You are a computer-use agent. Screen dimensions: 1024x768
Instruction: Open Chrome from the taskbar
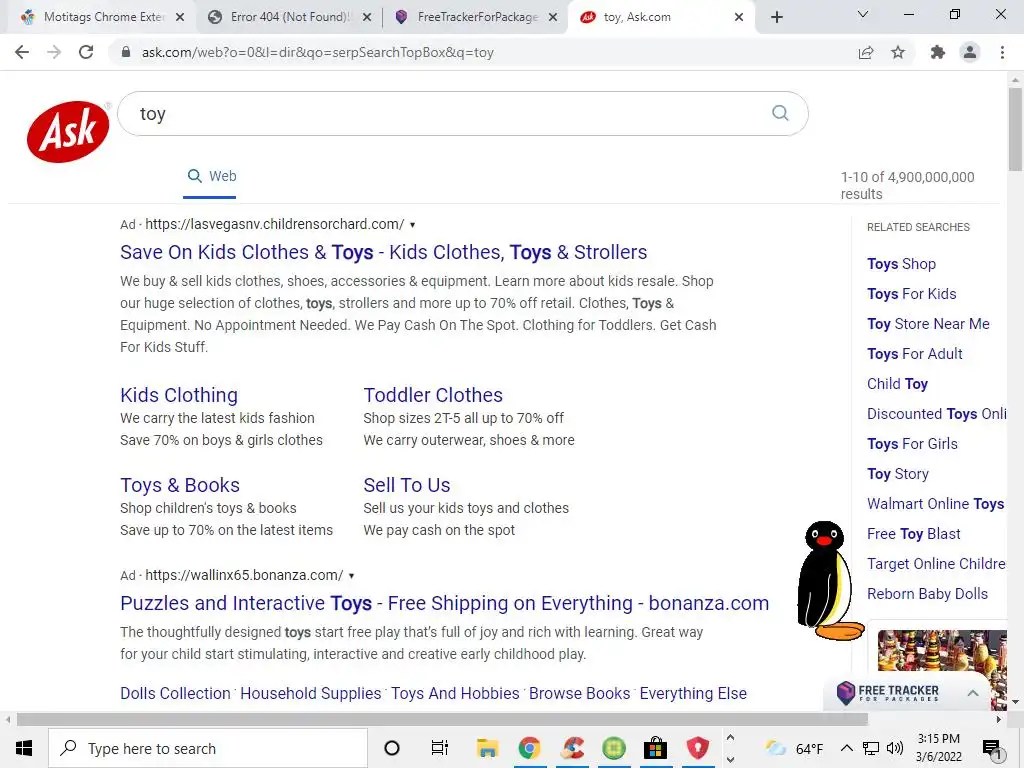point(530,748)
